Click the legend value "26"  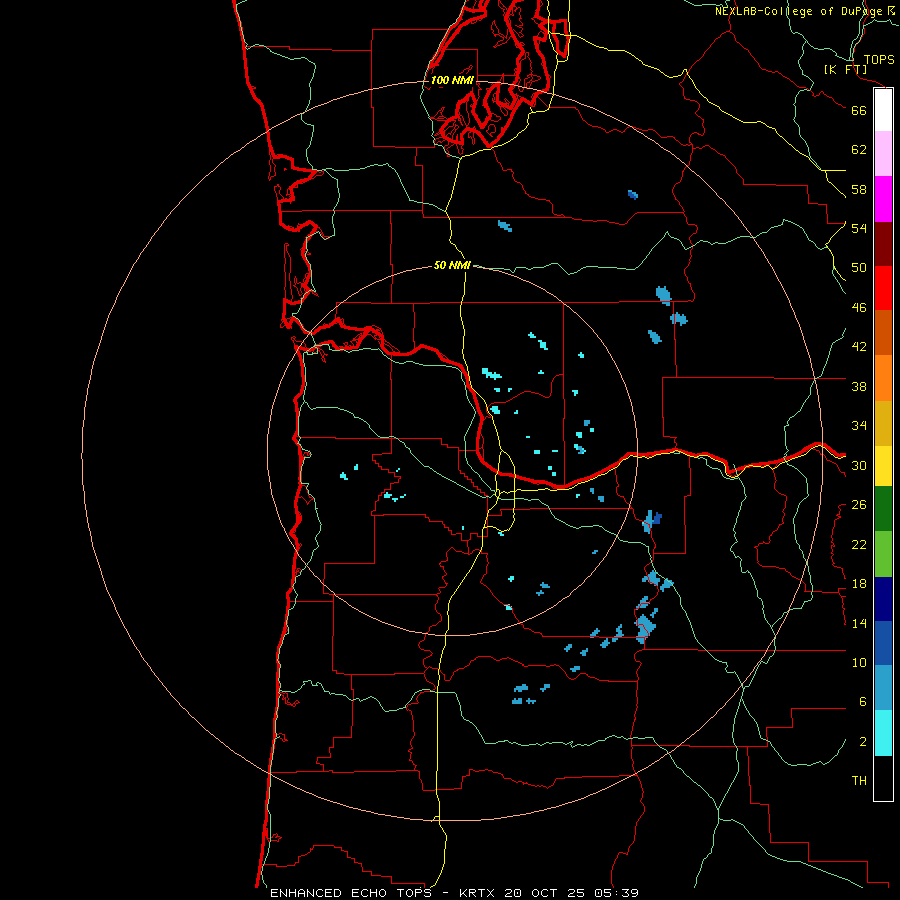pyautogui.click(x=859, y=505)
